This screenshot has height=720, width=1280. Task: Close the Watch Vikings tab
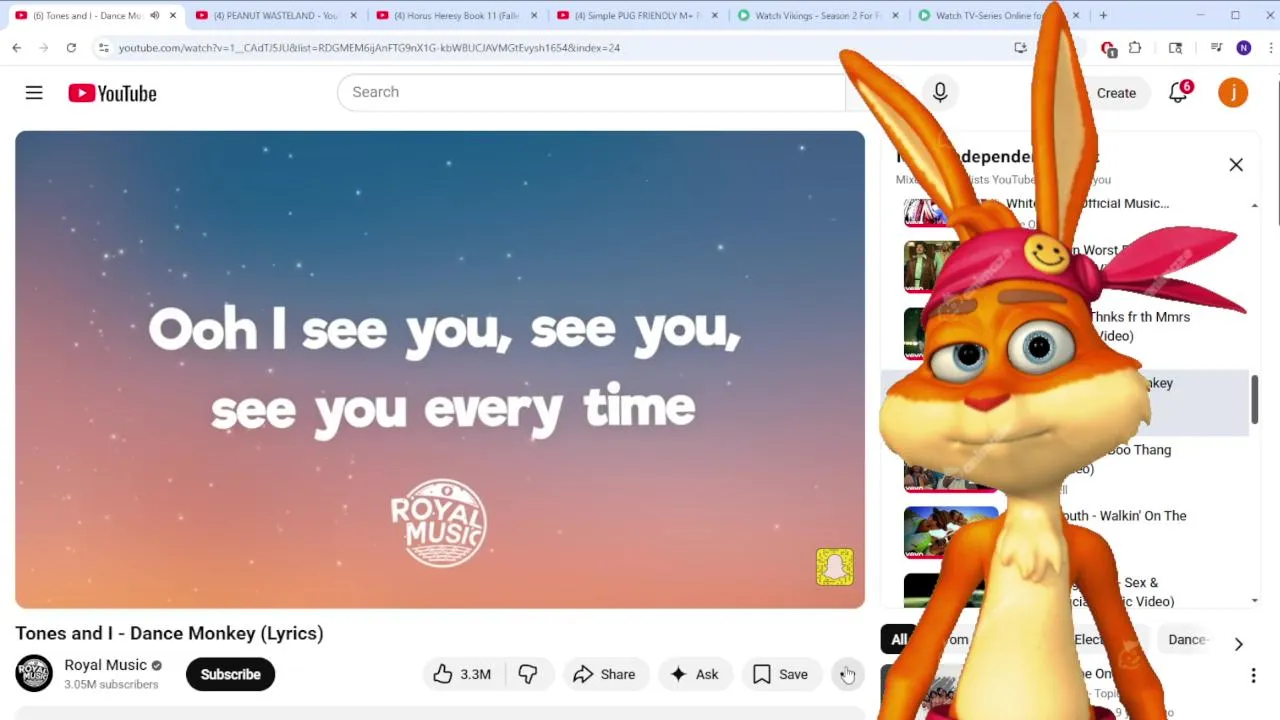pos(895,16)
